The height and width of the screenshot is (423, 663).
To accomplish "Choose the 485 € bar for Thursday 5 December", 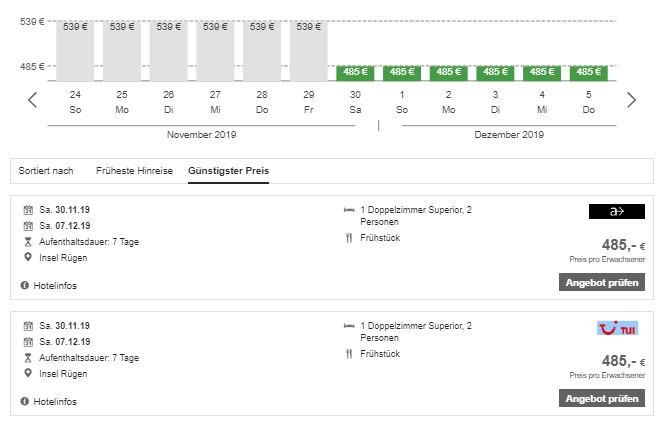I will 589,72.
